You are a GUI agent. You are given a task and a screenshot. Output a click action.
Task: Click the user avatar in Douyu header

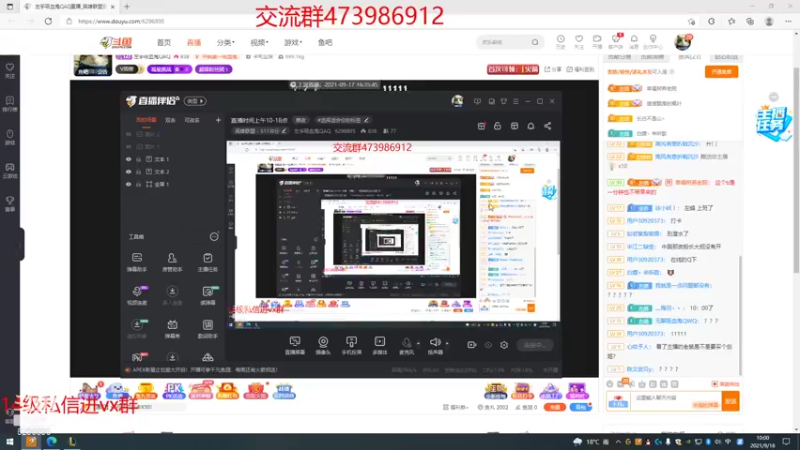click(682, 42)
